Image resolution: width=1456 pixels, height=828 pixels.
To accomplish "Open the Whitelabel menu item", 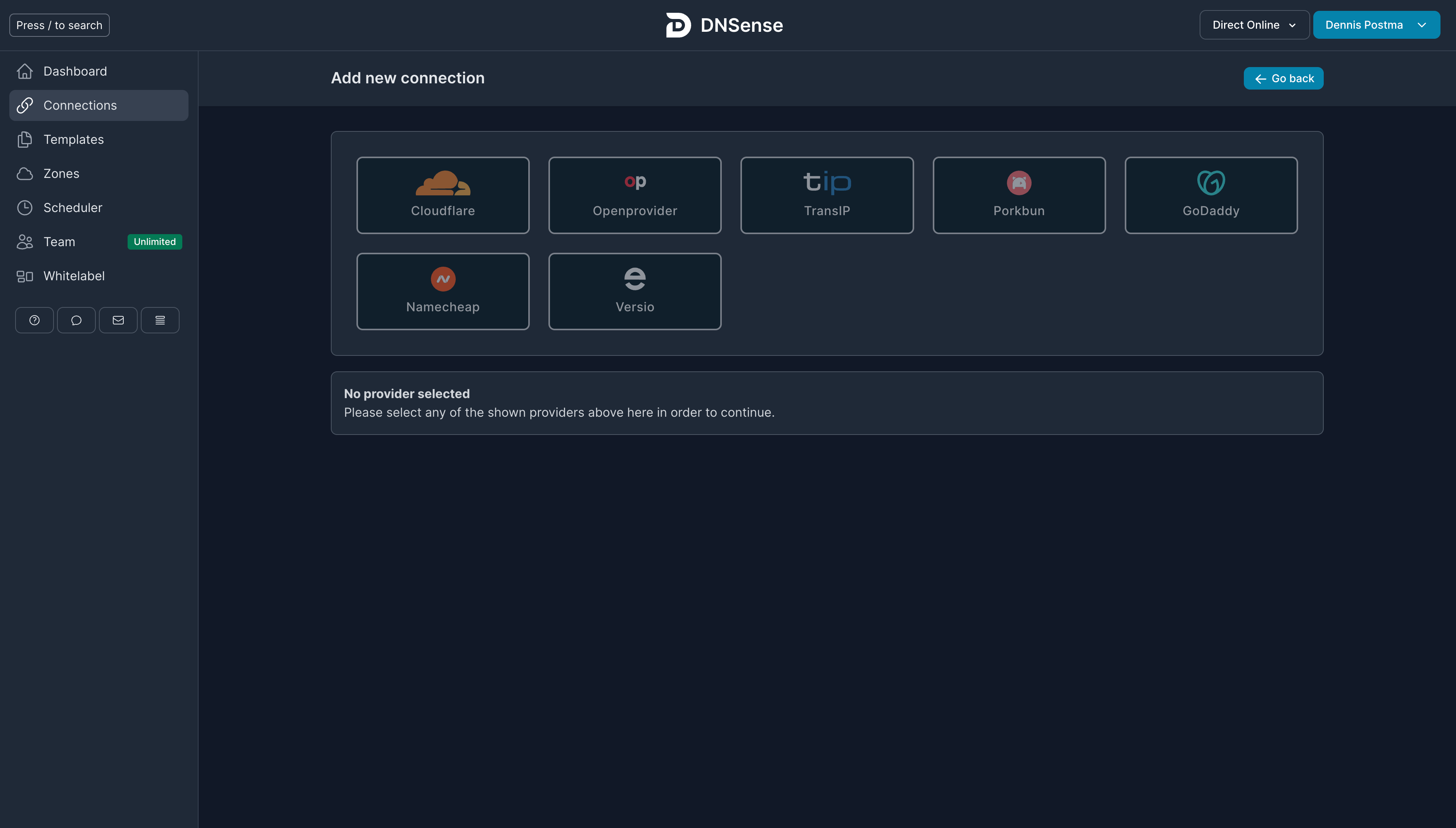I will pos(99,276).
